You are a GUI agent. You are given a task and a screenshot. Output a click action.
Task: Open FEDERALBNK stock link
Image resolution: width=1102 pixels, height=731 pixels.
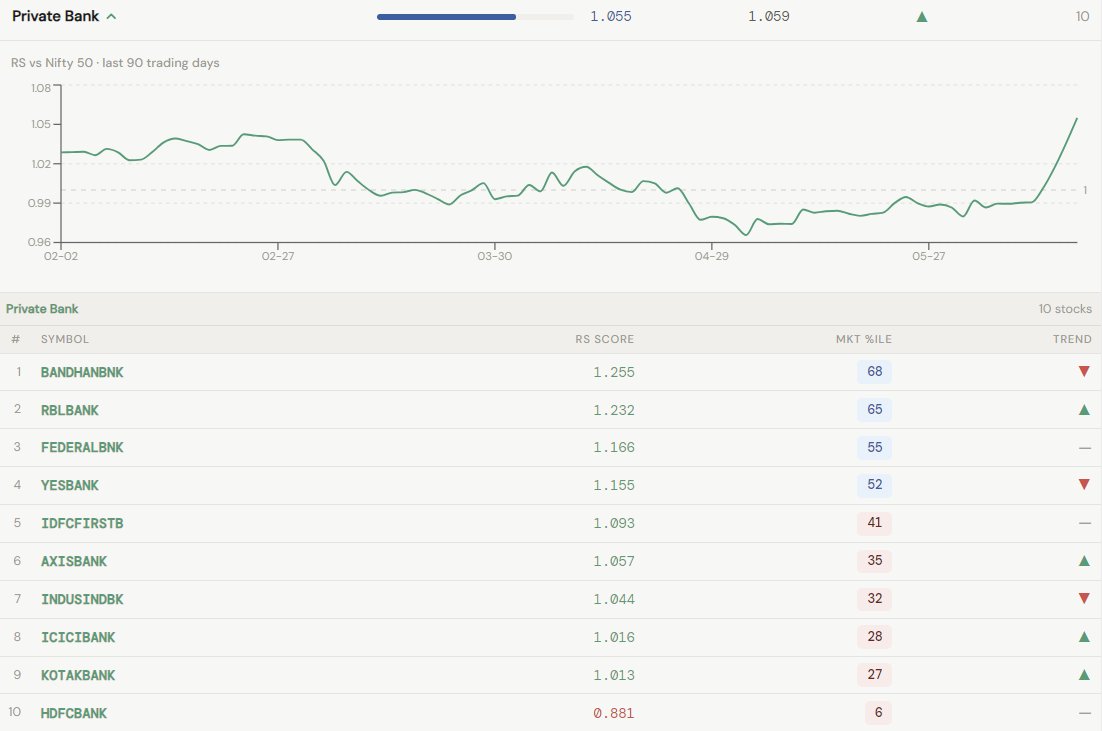click(82, 448)
